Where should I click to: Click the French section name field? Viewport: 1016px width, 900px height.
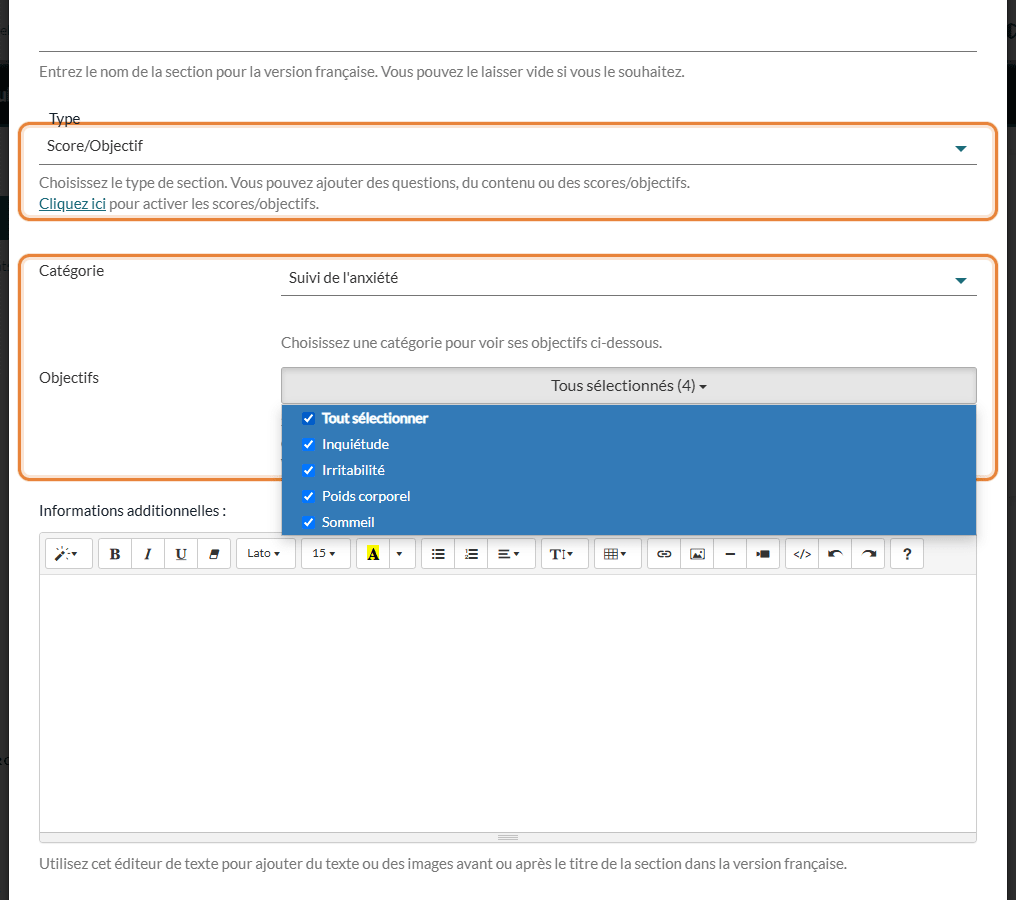point(508,32)
